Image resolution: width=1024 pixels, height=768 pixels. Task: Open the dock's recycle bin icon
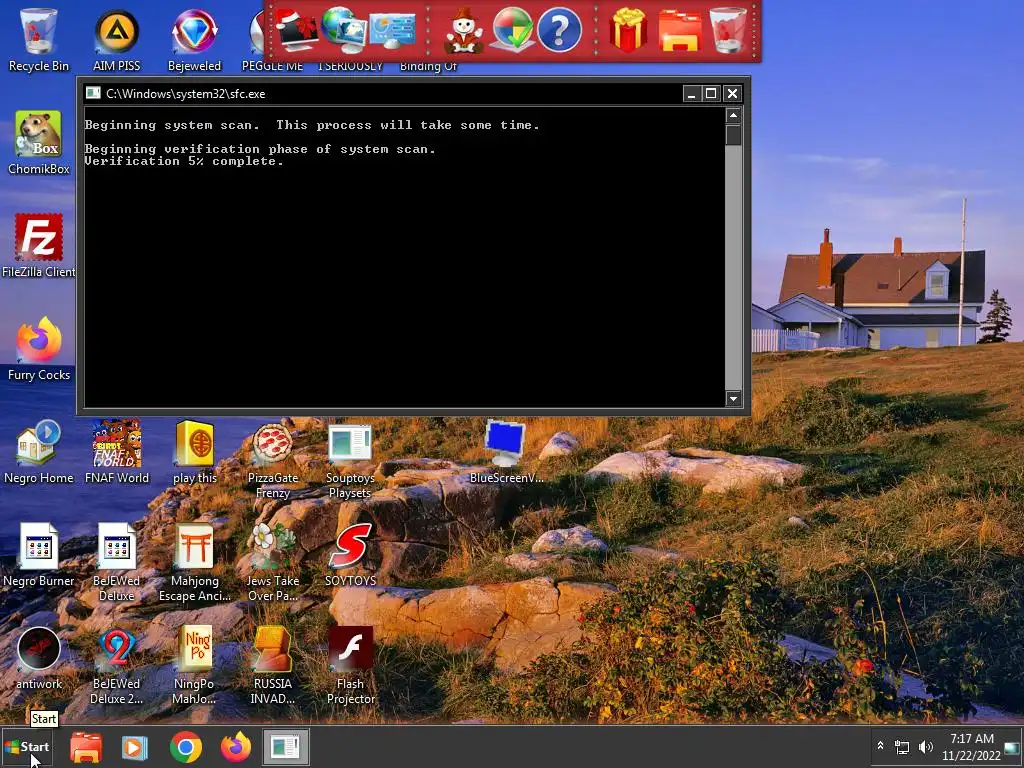[x=728, y=30]
